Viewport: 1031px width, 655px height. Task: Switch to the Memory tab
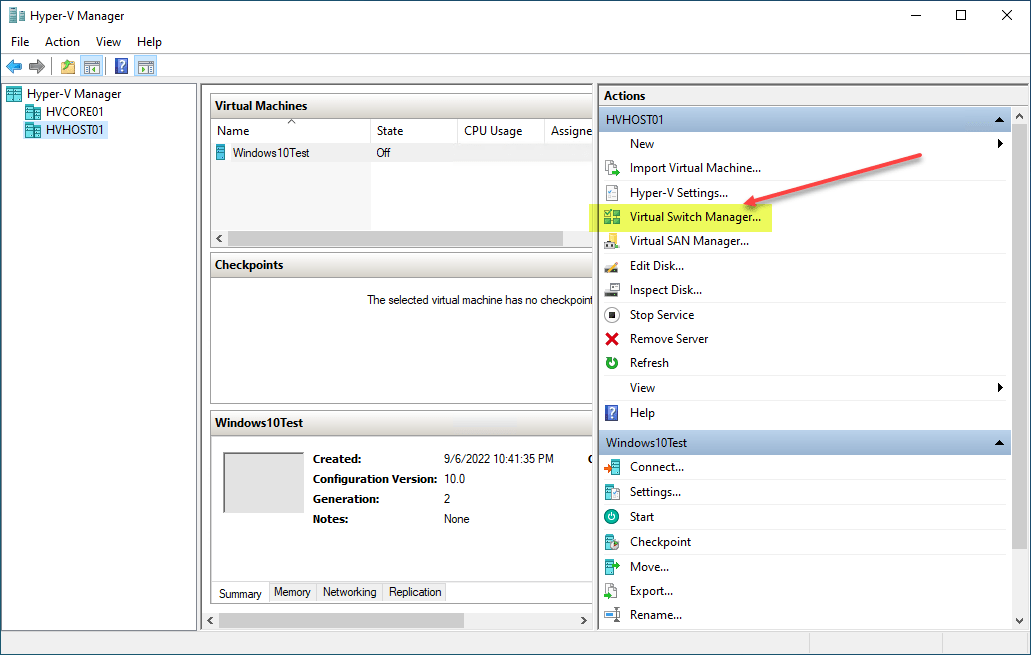(292, 592)
